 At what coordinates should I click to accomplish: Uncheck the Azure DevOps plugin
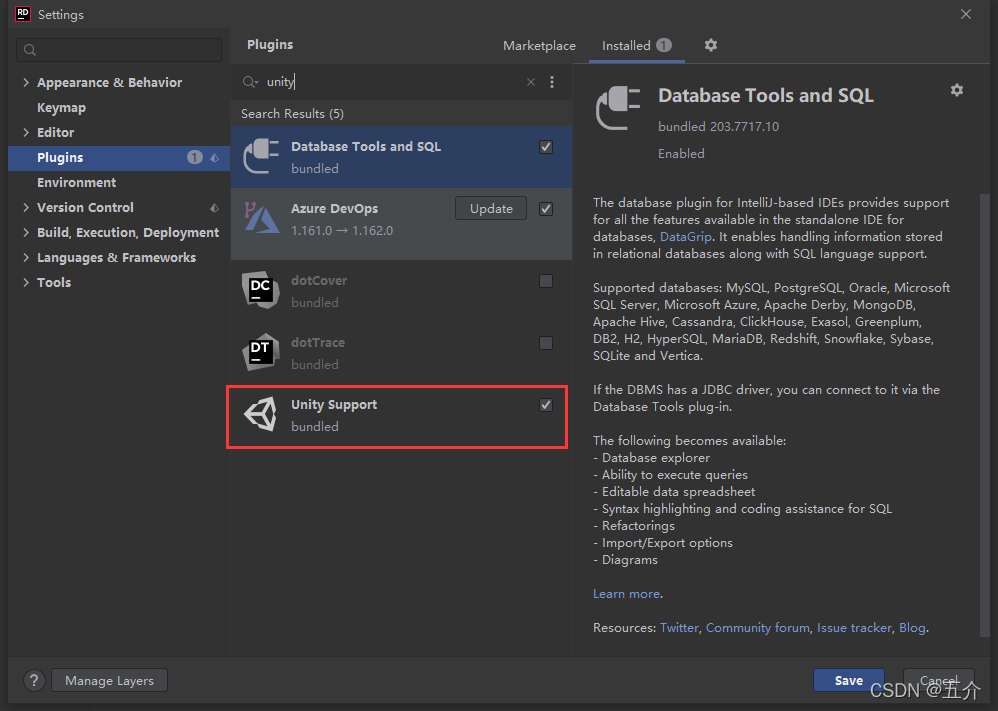(x=545, y=209)
